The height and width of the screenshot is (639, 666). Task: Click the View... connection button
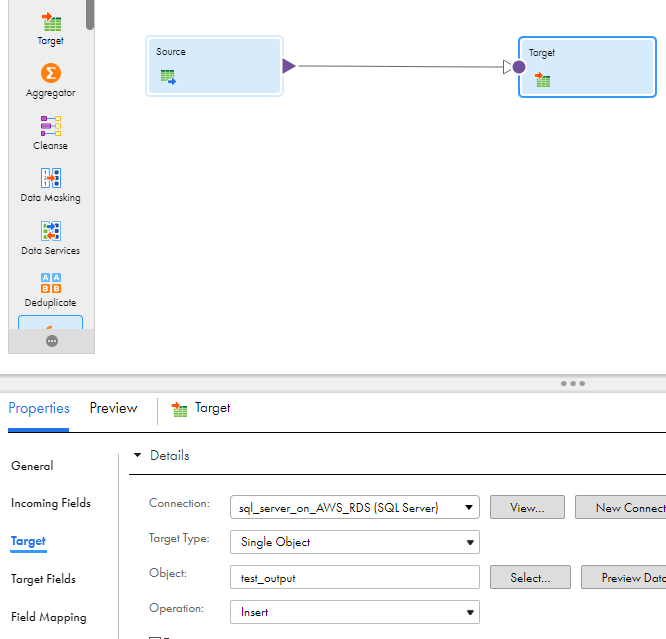click(x=527, y=507)
